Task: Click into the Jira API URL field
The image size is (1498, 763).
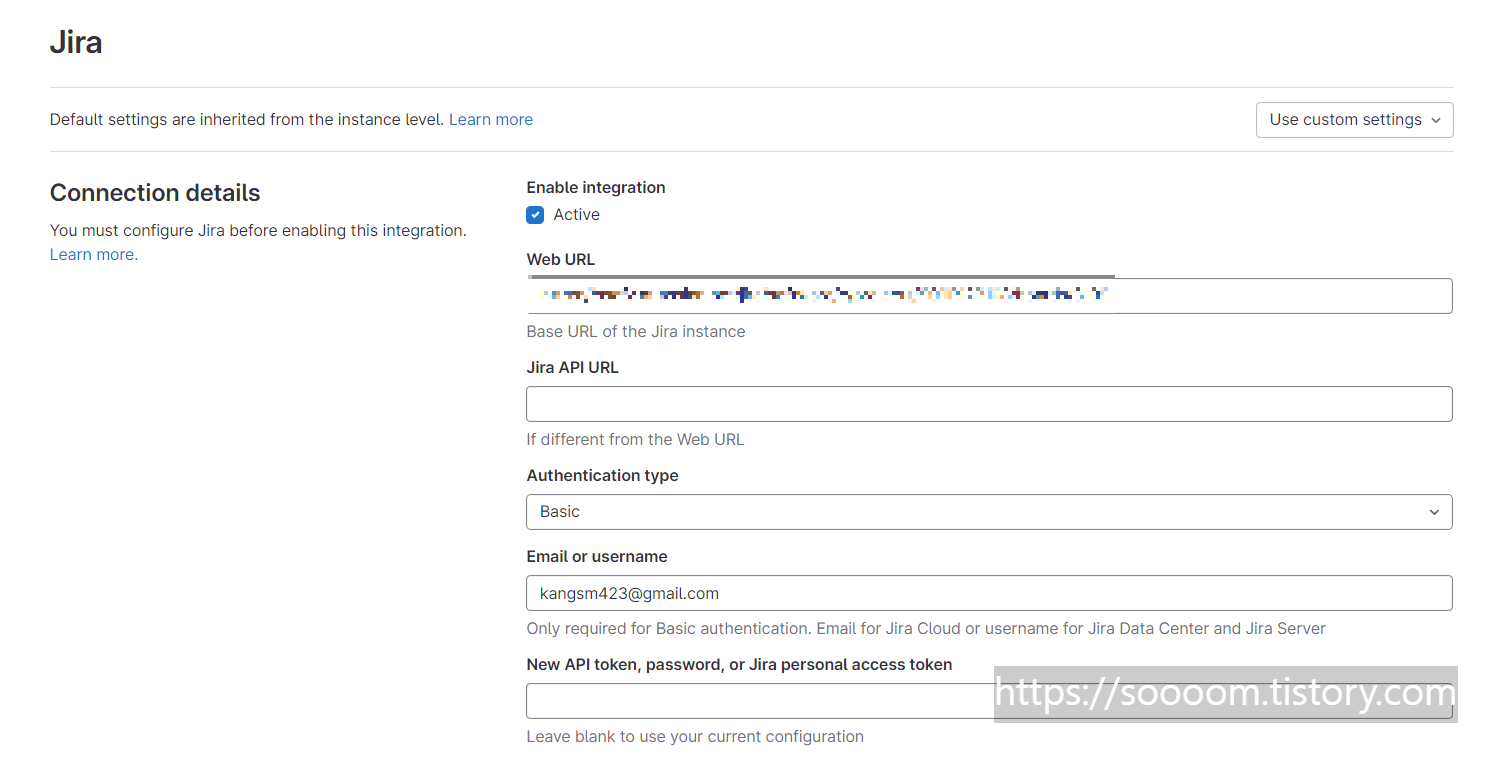Action: 989,404
